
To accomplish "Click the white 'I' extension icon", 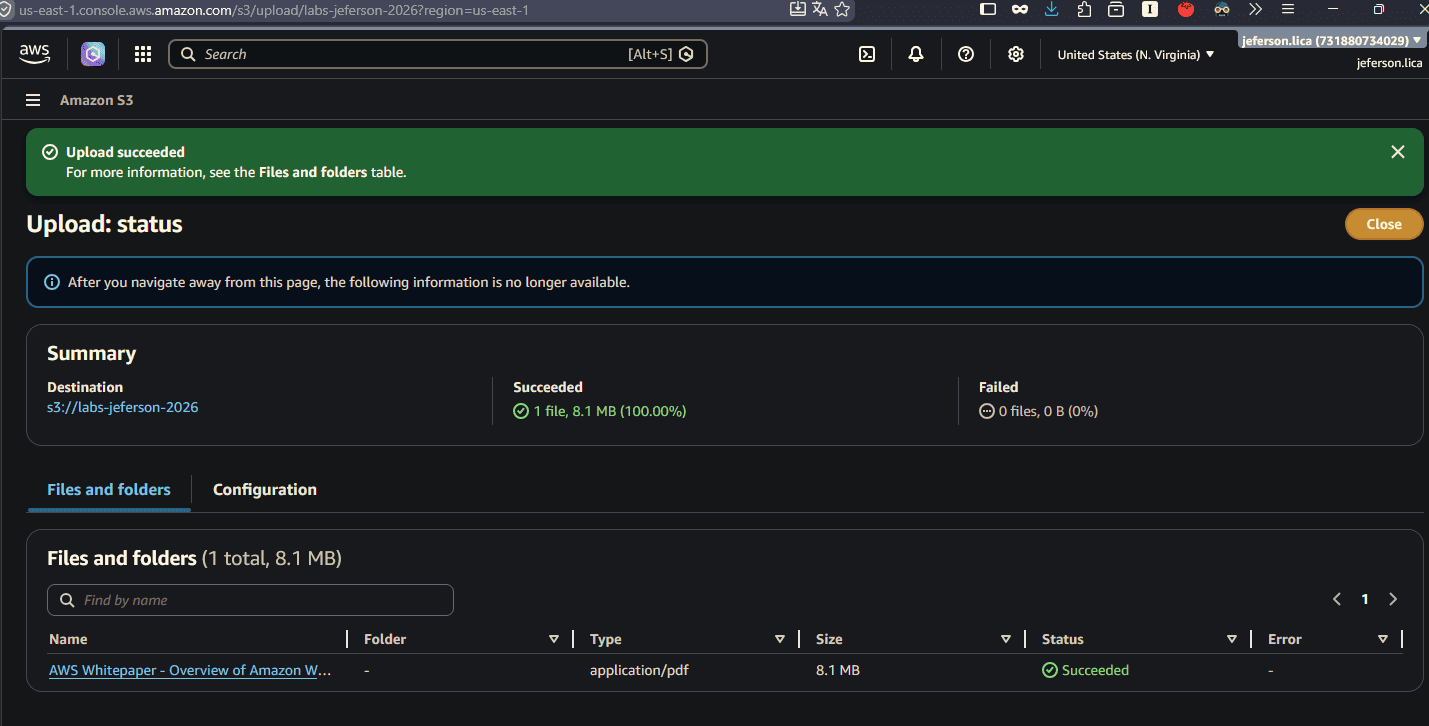I will (1150, 9).
